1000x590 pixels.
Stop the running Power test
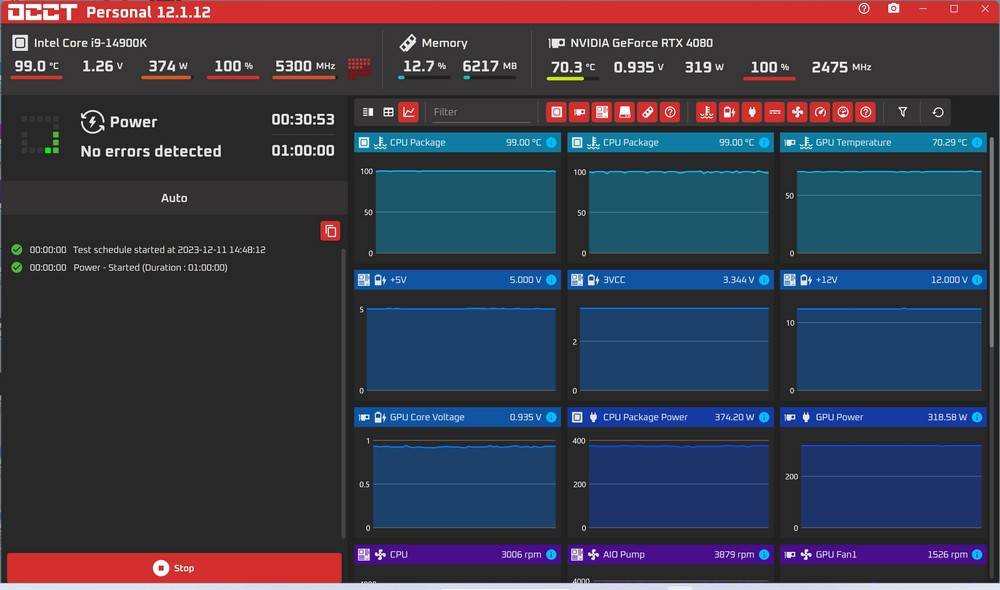coord(174,568)
